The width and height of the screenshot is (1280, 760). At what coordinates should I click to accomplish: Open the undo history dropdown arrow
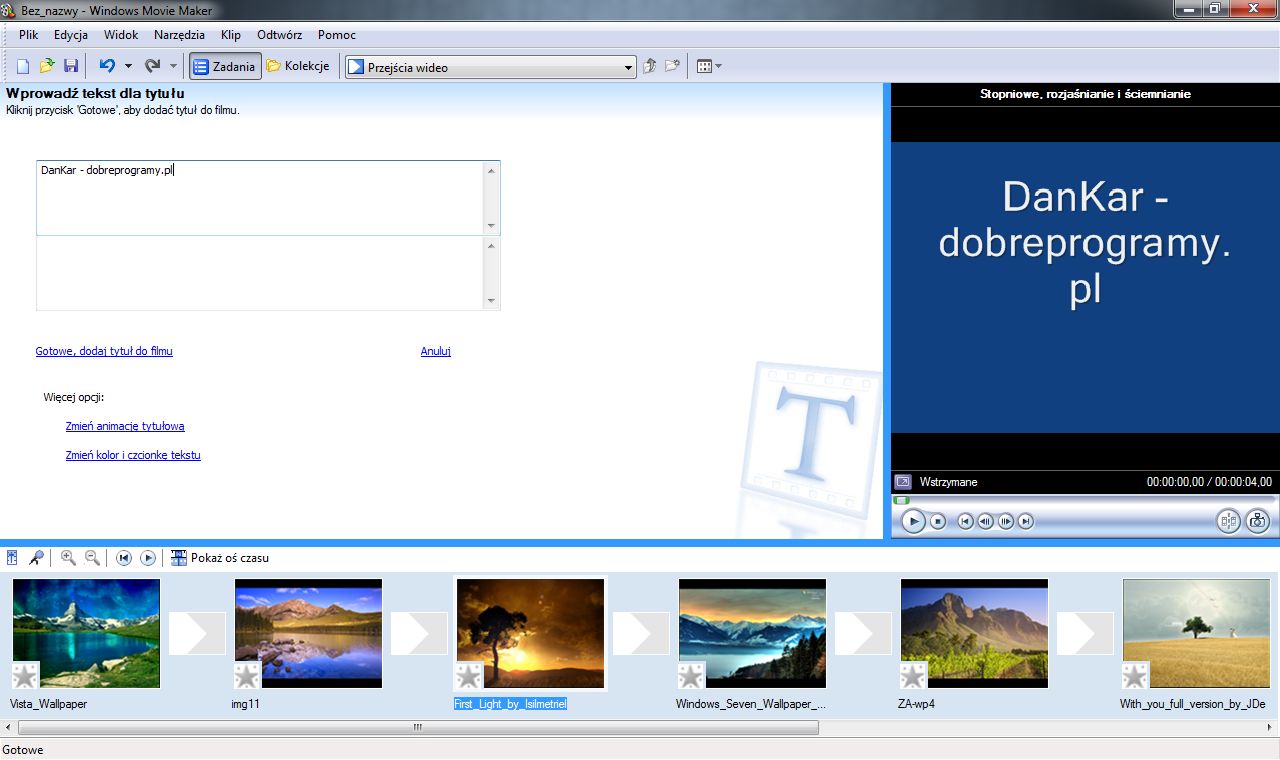128,67
